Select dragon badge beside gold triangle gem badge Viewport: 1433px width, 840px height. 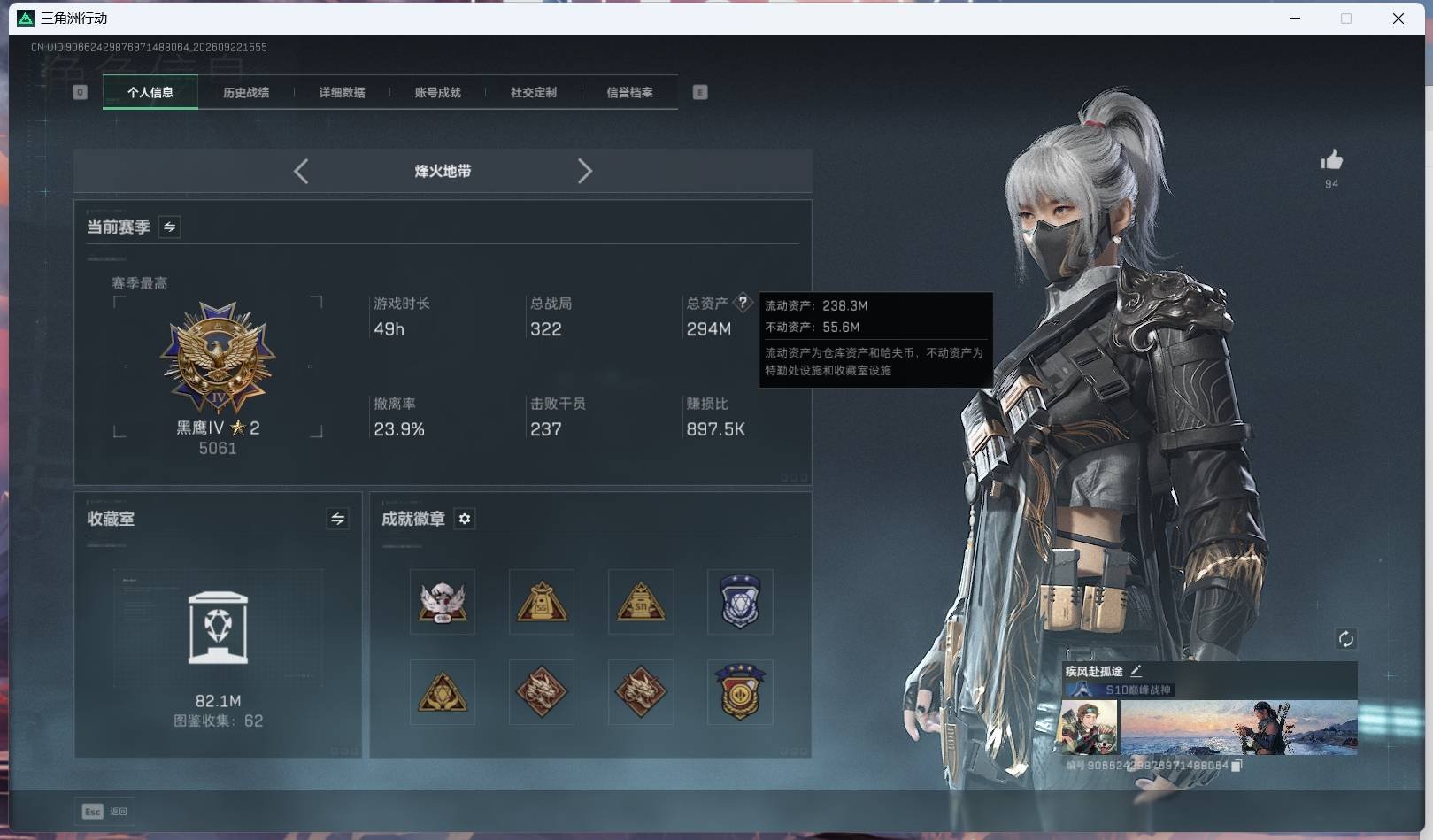(542, 692)
